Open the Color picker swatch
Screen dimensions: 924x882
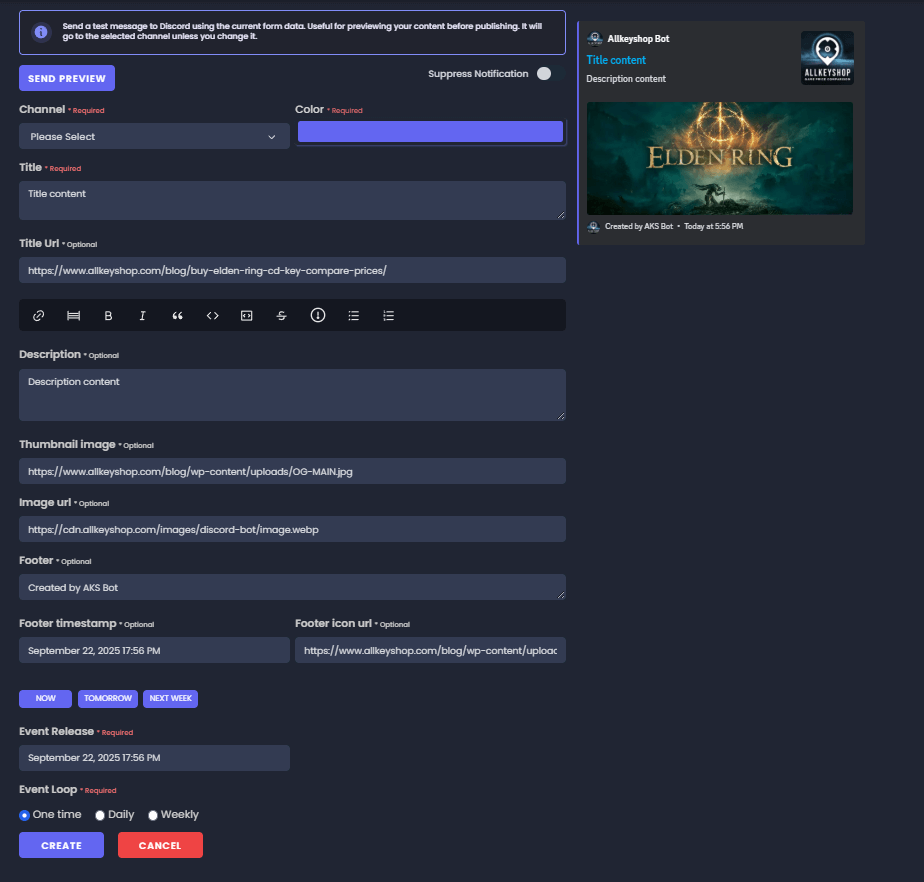[x=430, y=132]
